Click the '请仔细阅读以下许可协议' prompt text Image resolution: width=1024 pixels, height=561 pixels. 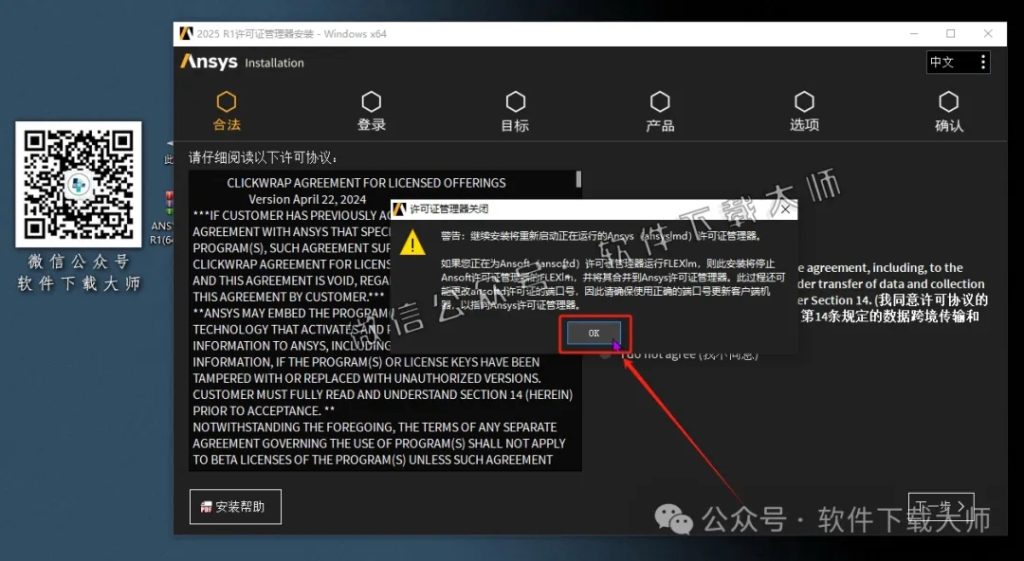point(264,157)
